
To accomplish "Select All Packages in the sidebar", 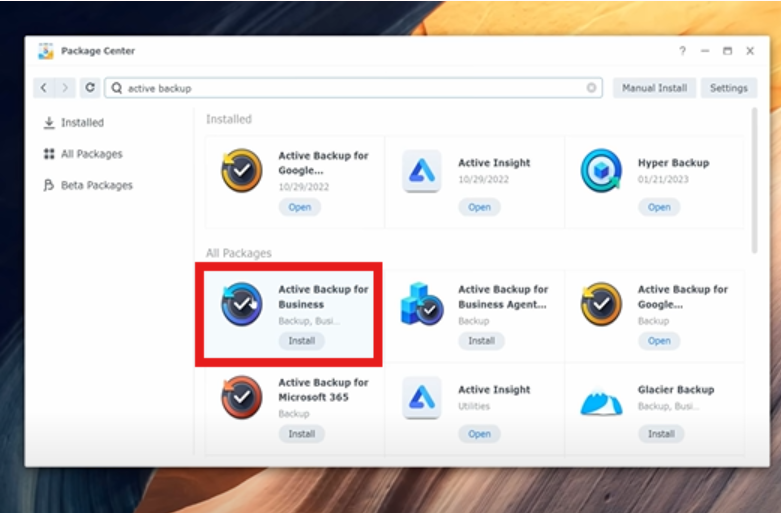I will (x=83, y=154).
